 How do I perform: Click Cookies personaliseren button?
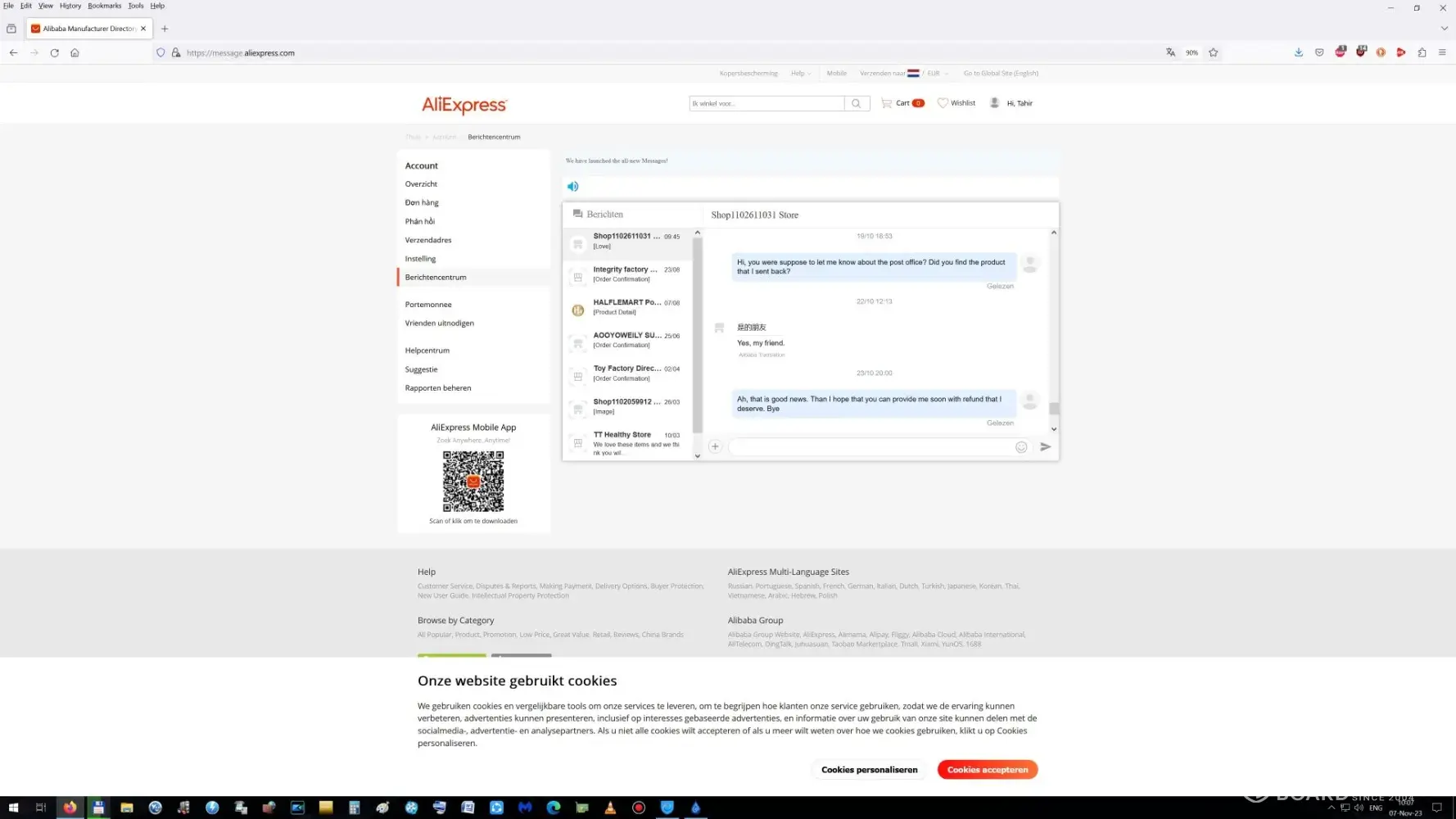(870, 770)
